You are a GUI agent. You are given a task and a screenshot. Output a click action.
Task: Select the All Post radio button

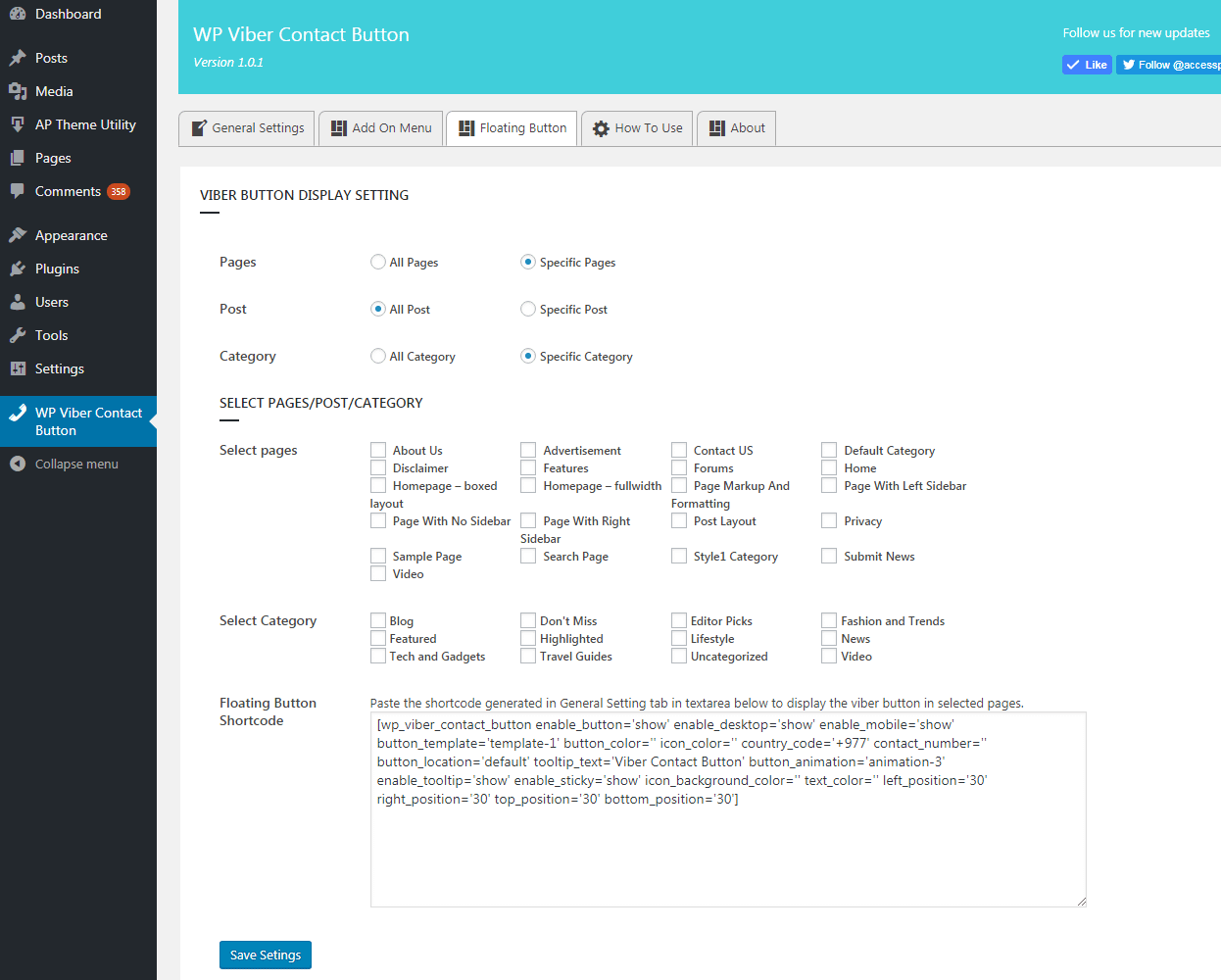378,309
